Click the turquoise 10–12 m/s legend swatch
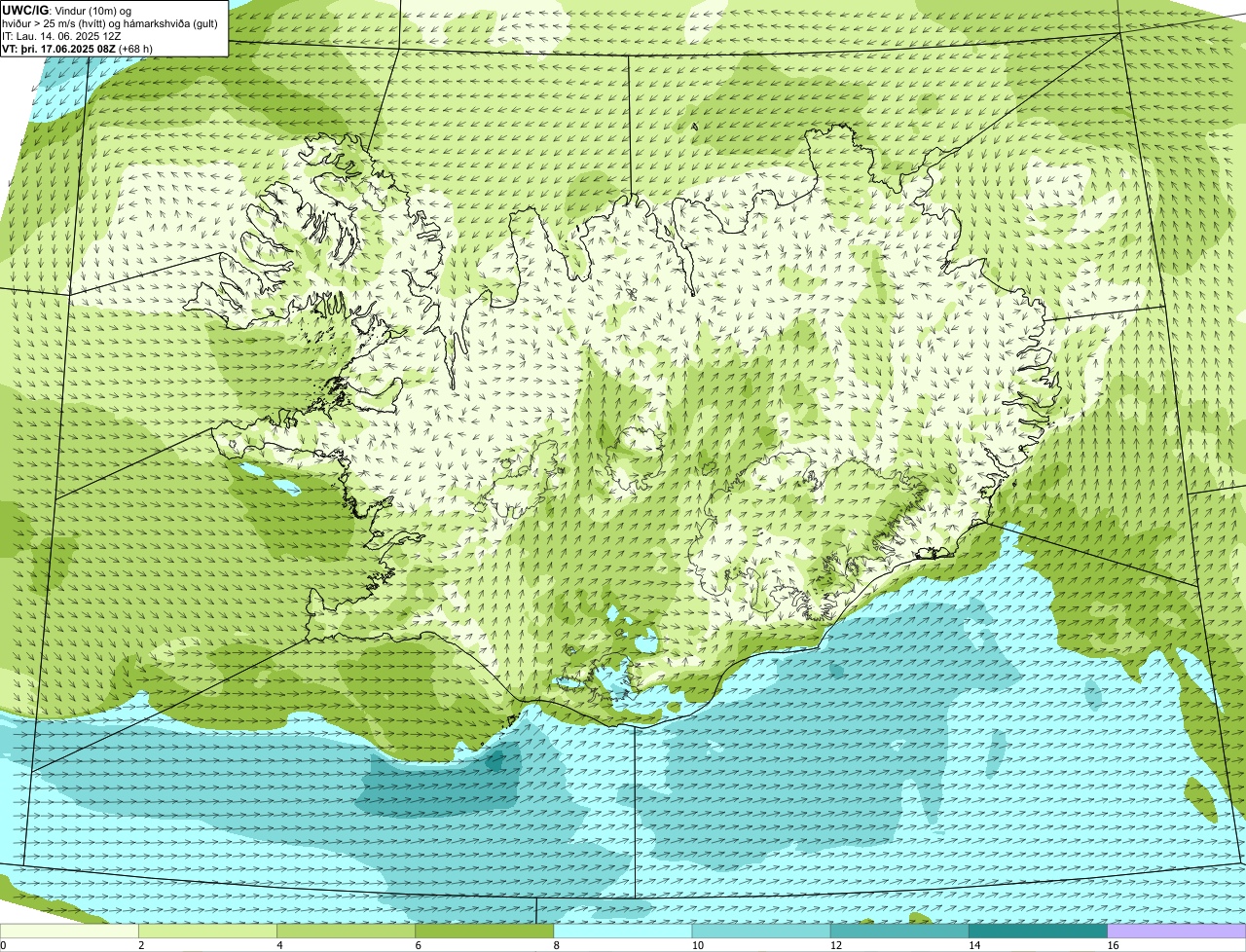1246x952 pixels. pyautogui.click(x=760, y=932)
